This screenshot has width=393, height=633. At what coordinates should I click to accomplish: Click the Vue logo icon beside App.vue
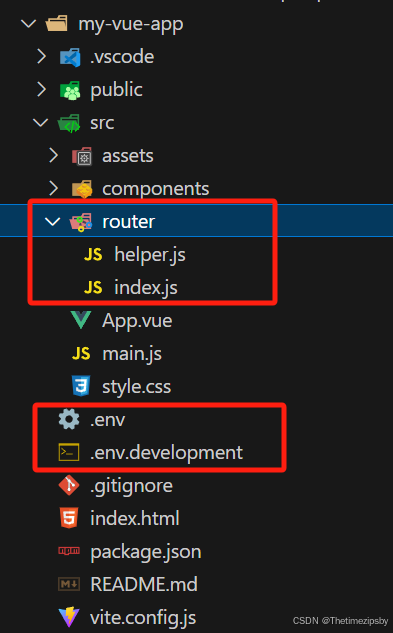(x=81, y=321)
